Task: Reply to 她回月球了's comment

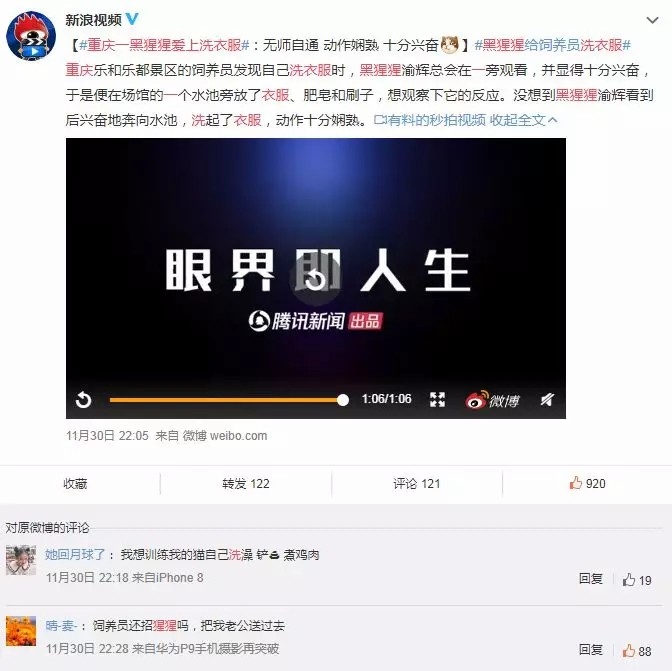Action: pos(591,579)
